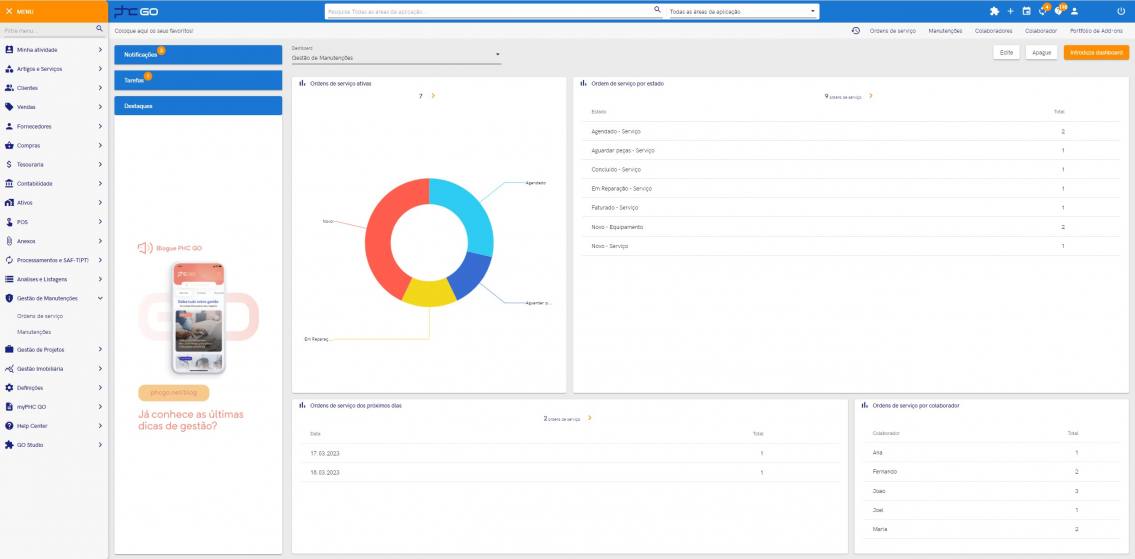The height and width of the screenshot is (559, 1135).
Task: Click the search magnifier in top search bar
Action: [x=657, y=9]
